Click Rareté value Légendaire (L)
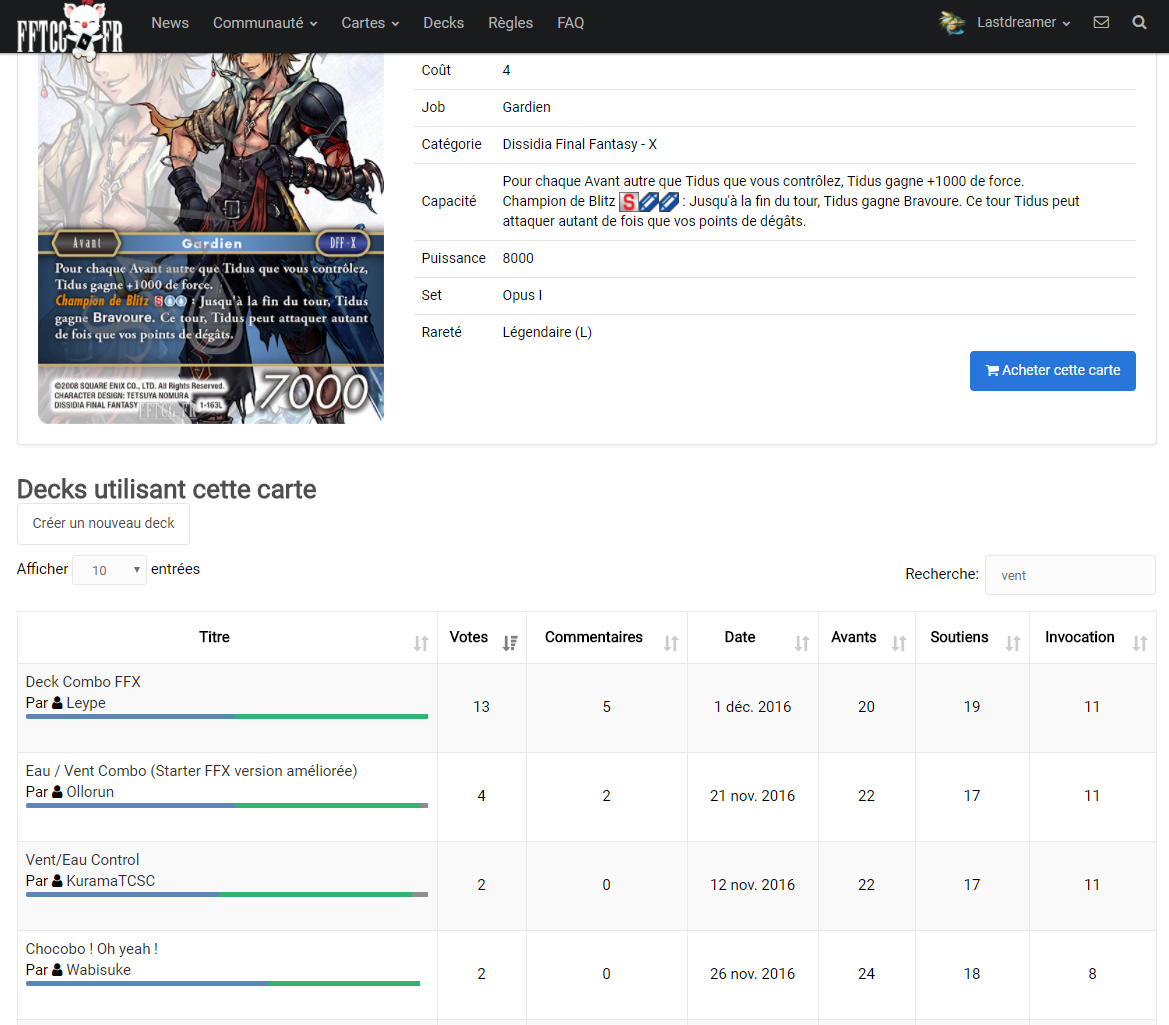Screen dimensions: 1169x1025 pyautogui.click(x=547, y=332)
